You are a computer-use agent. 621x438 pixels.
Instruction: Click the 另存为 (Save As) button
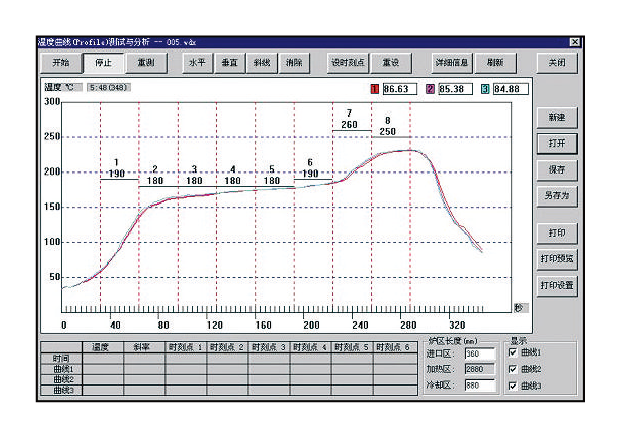[x=557, y=196]
